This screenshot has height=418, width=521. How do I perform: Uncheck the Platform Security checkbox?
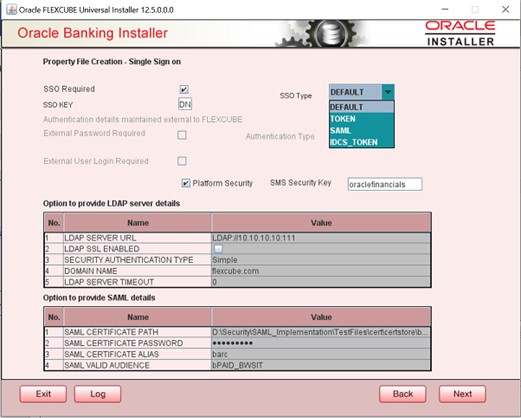186,183
